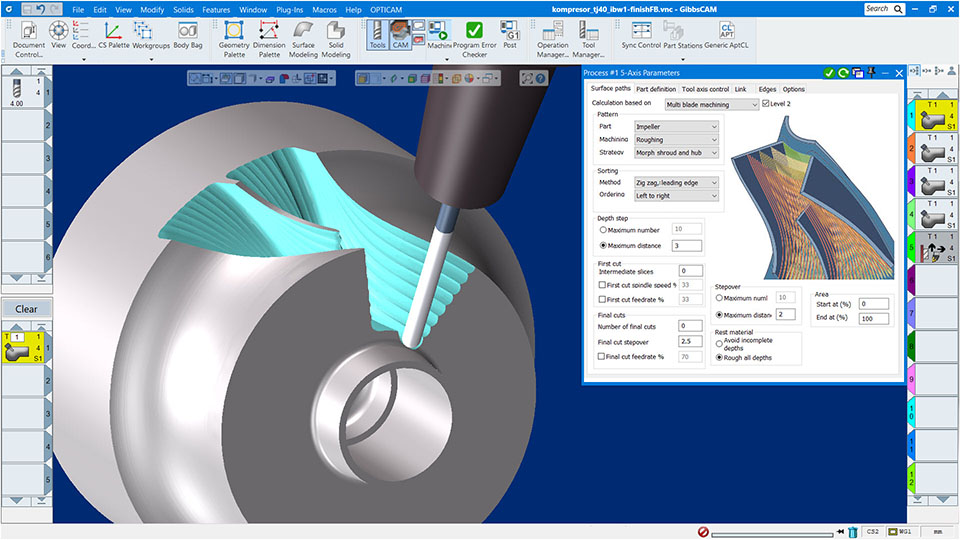This screenshot has height=540, width=960.
Task: Open the Post processor tool
Action: point(510,37)
